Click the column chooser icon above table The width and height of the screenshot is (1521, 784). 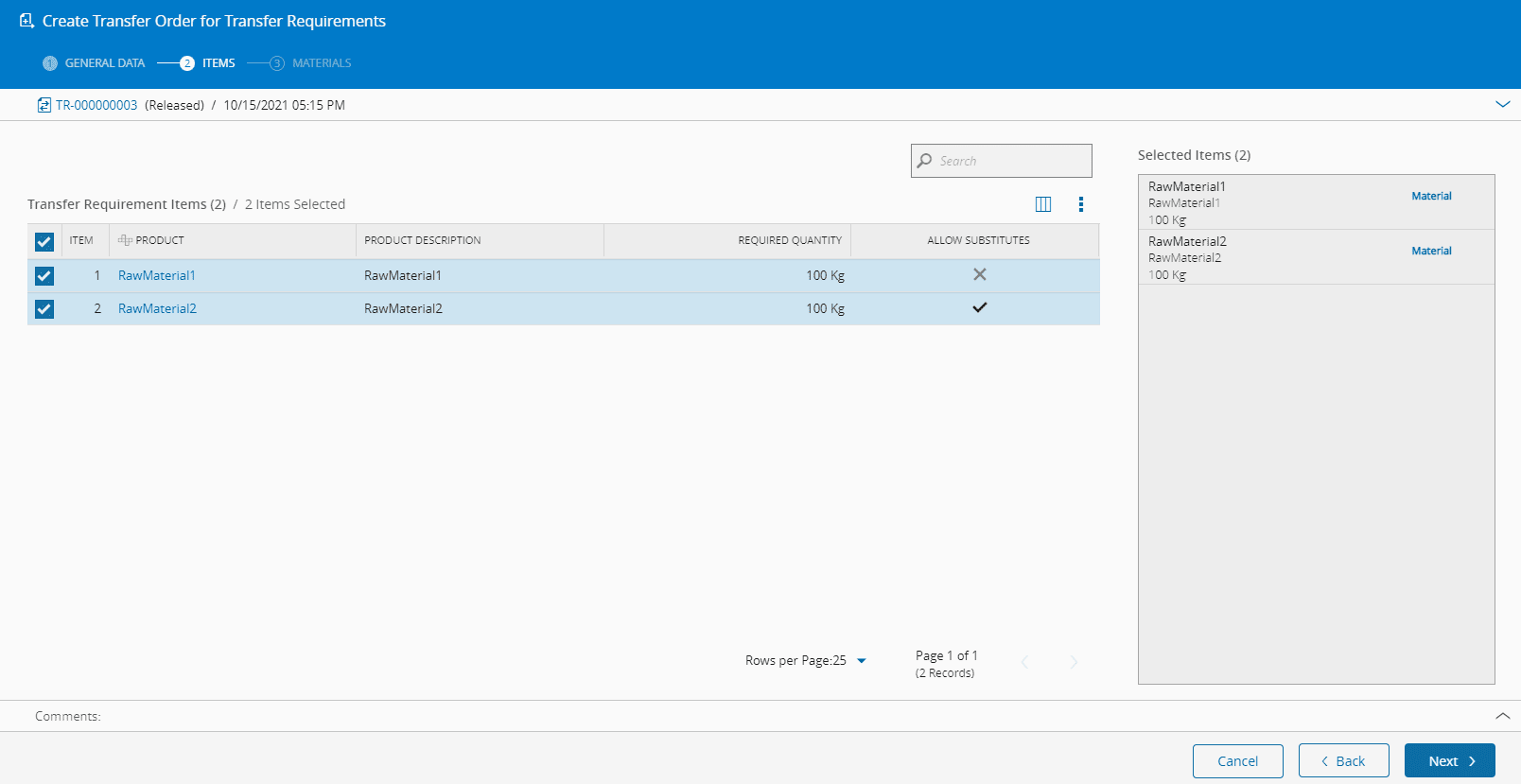[x=1043, y=204]
